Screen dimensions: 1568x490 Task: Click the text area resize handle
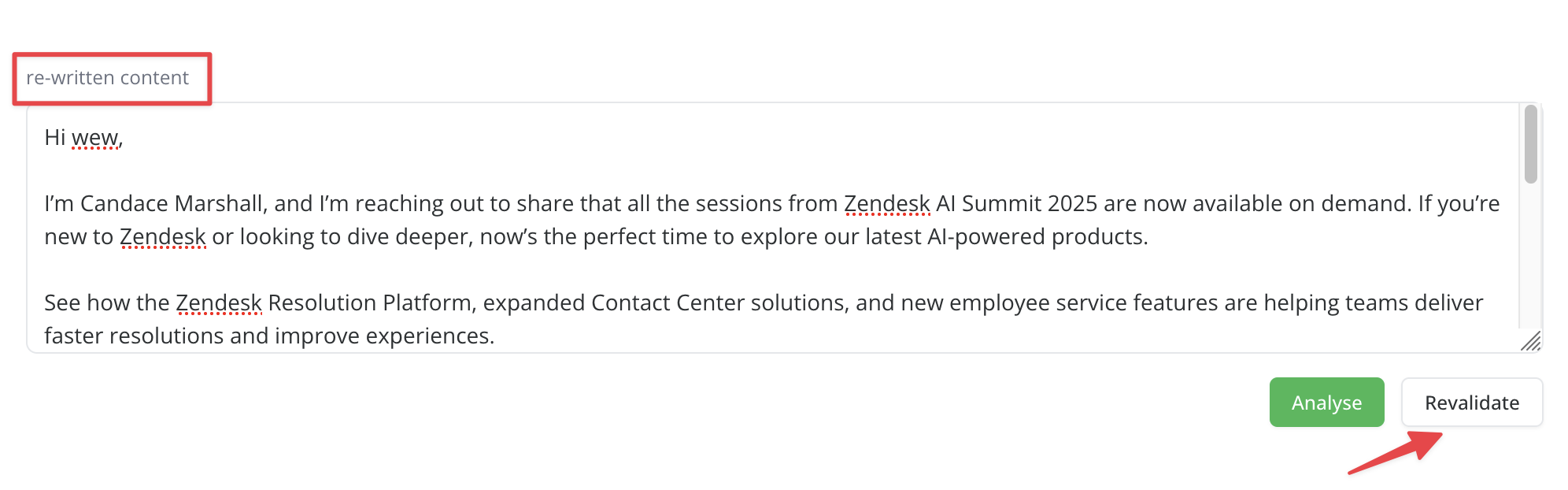point(1531,342)
